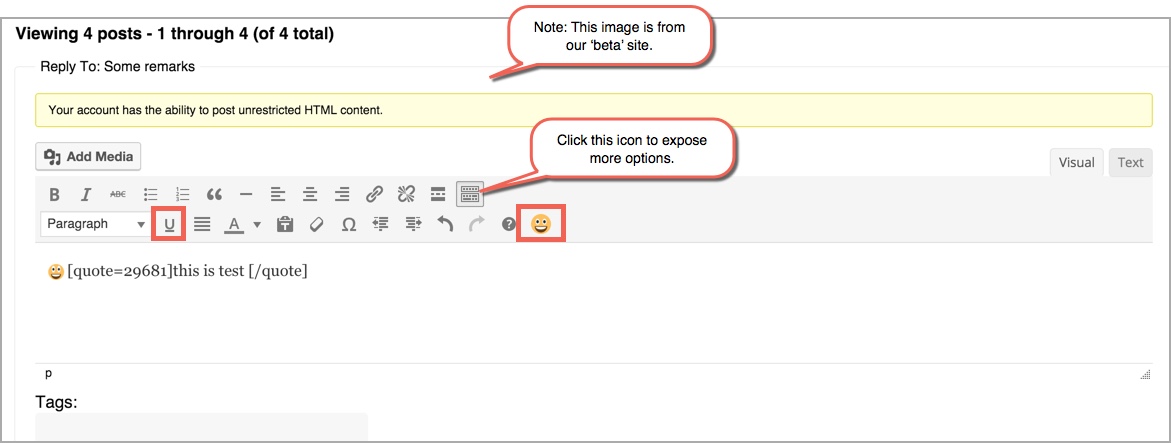The width and height of the screenshot is (1171, 443).
Task: Insert or edit a link
Action: click(x=374, y=194)
